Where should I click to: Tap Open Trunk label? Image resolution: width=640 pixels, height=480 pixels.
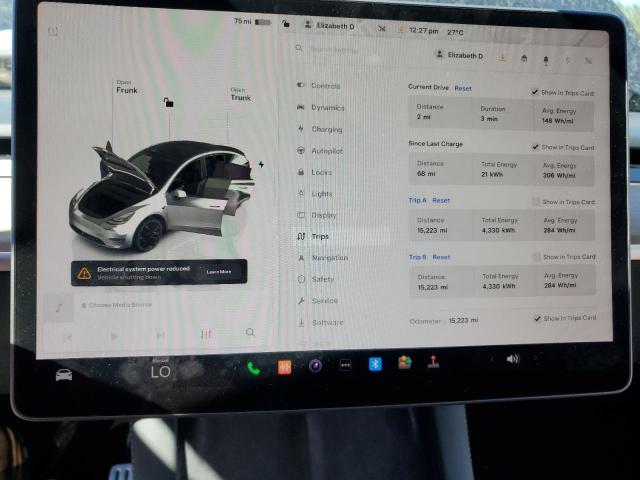tap(241, 94)
